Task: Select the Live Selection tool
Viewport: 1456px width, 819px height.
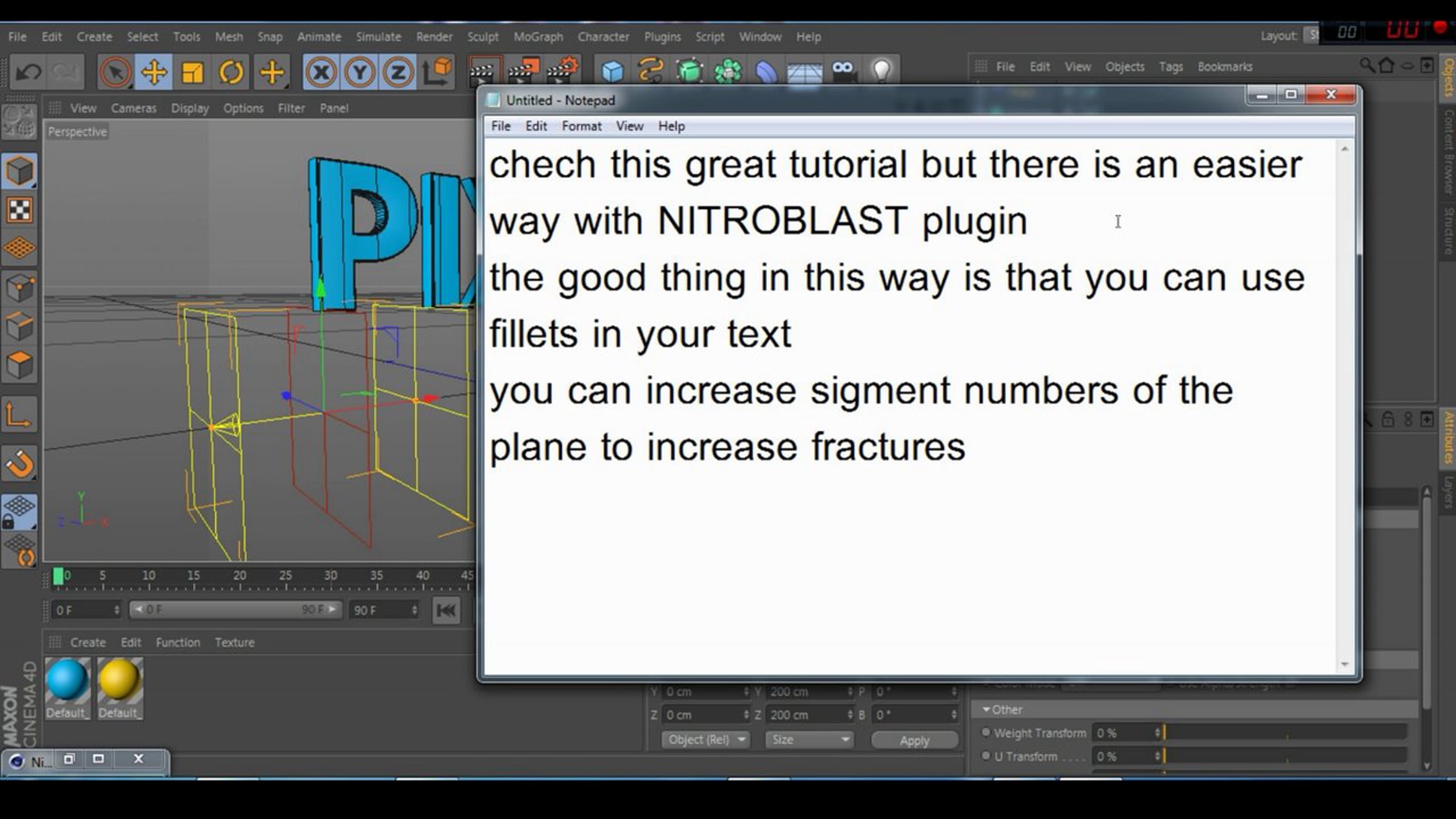Action: 115,73
